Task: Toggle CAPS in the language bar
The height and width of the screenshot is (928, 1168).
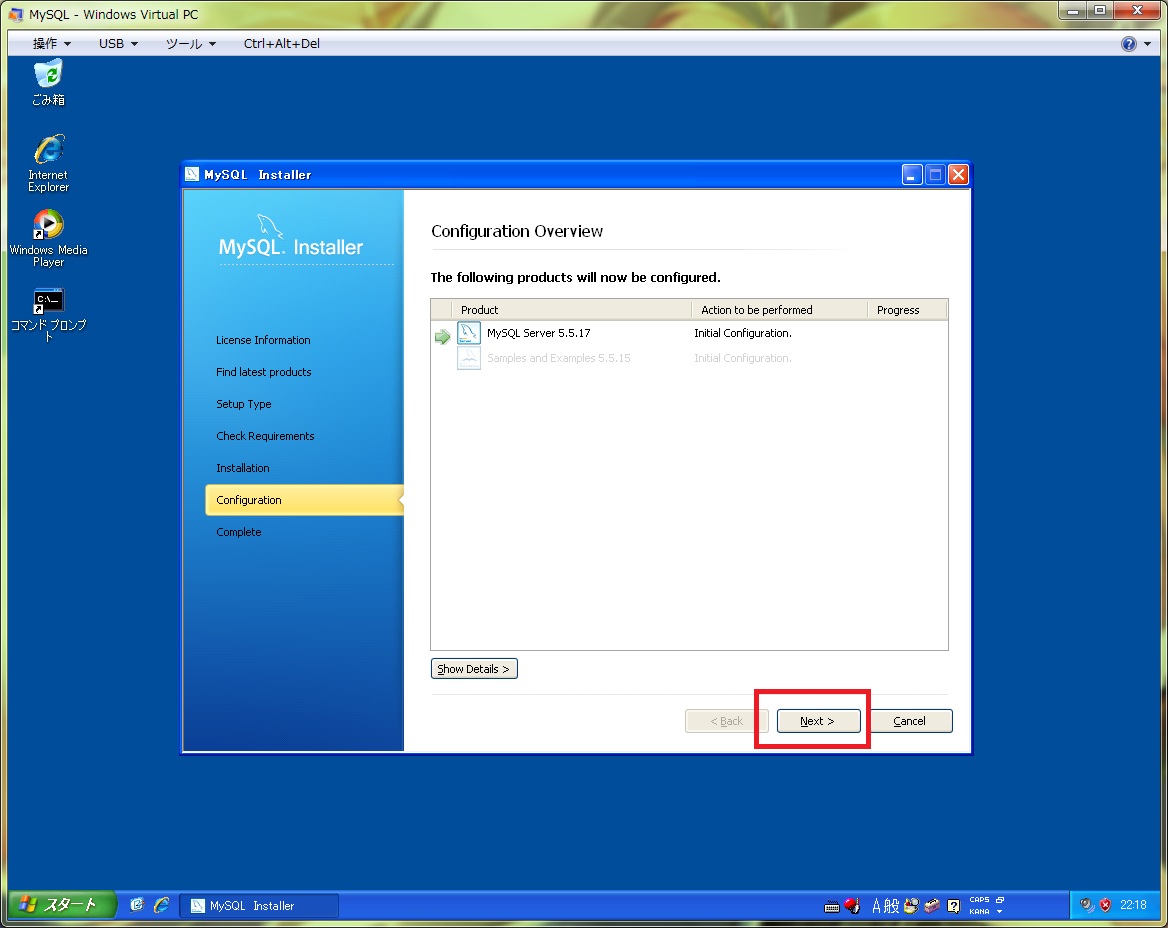Action: point(979,900)
